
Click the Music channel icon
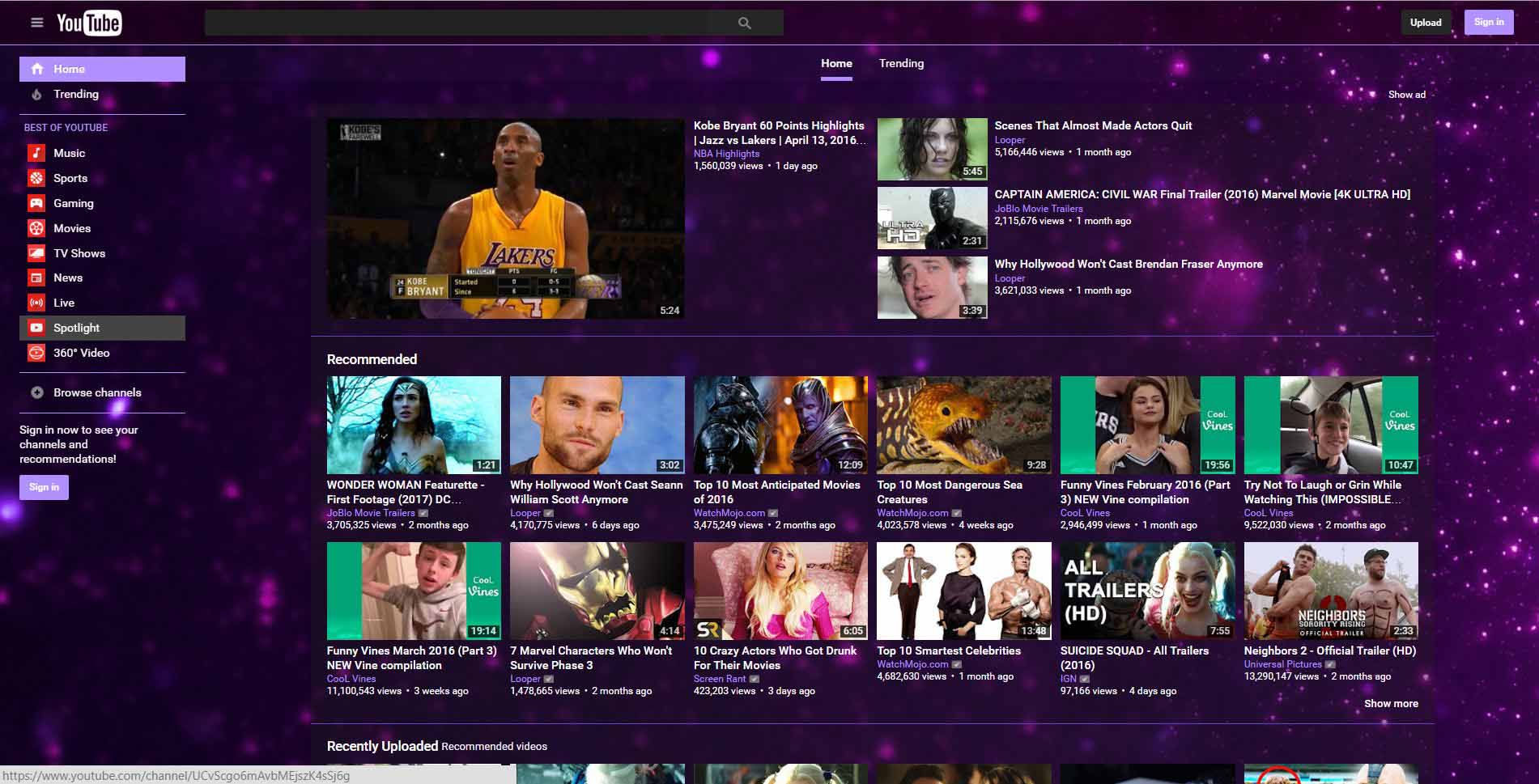pyautogui.click(x=36, y=153)
